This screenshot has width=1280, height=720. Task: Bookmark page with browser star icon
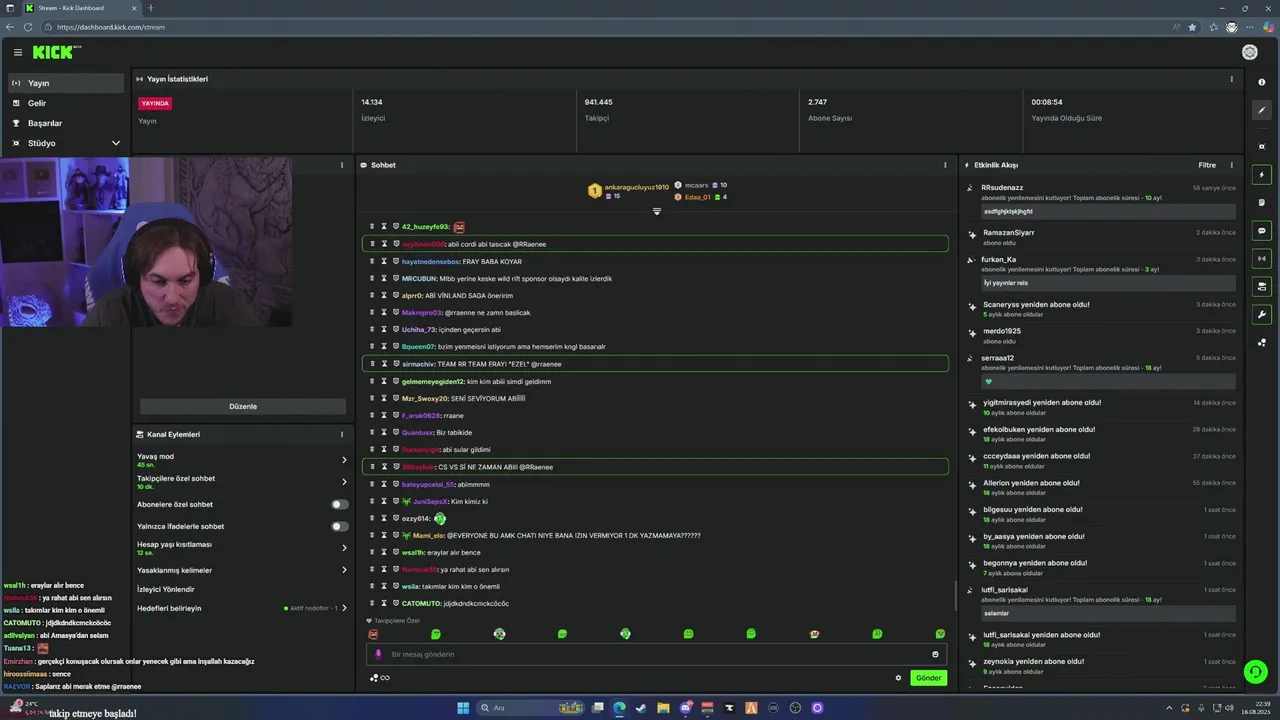pos(1192,27)
